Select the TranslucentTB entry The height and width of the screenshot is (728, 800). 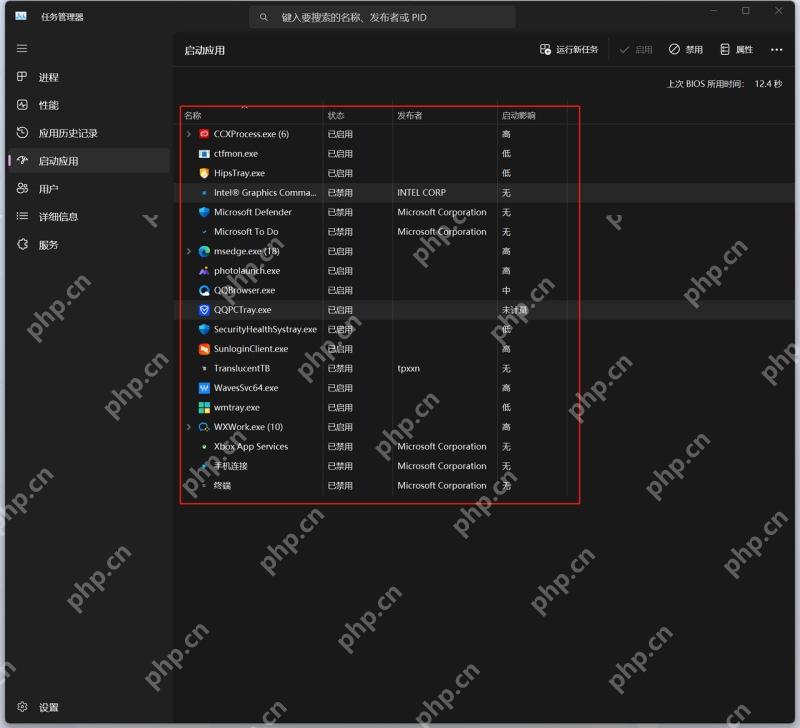point(242,368)
